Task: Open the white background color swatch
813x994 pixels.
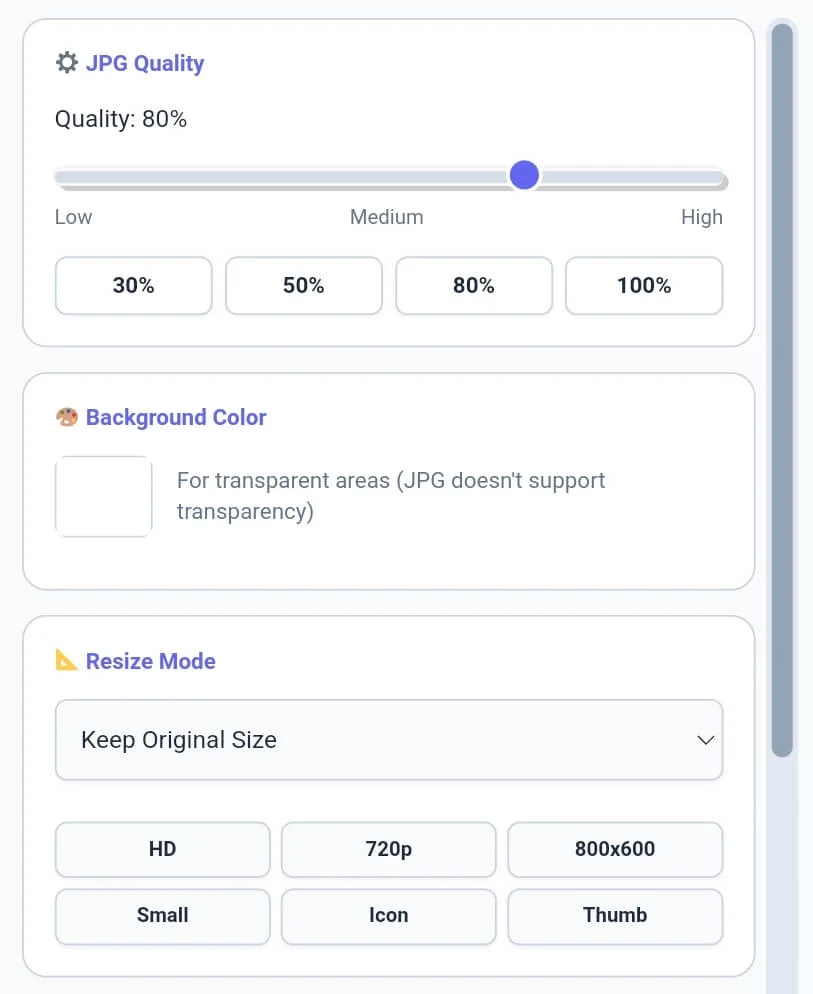Action: click(x=103, y=496)
